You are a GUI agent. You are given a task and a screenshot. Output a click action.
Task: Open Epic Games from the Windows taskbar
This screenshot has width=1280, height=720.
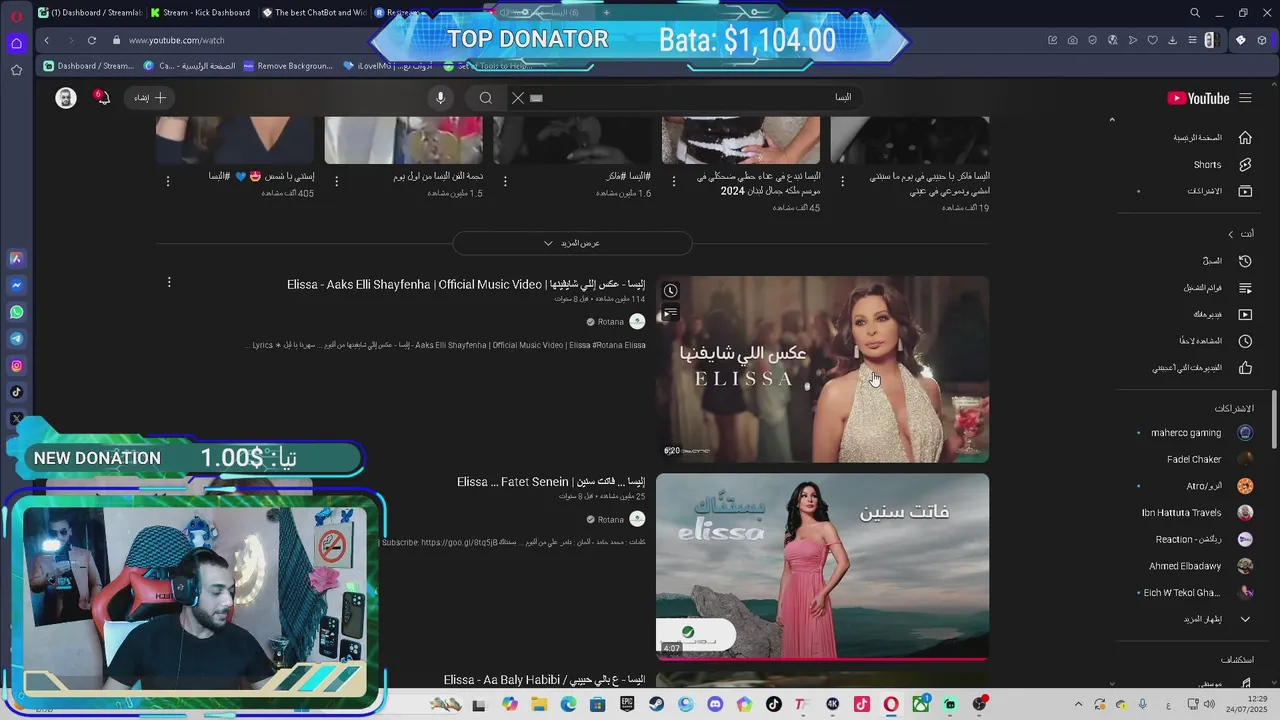626,705
